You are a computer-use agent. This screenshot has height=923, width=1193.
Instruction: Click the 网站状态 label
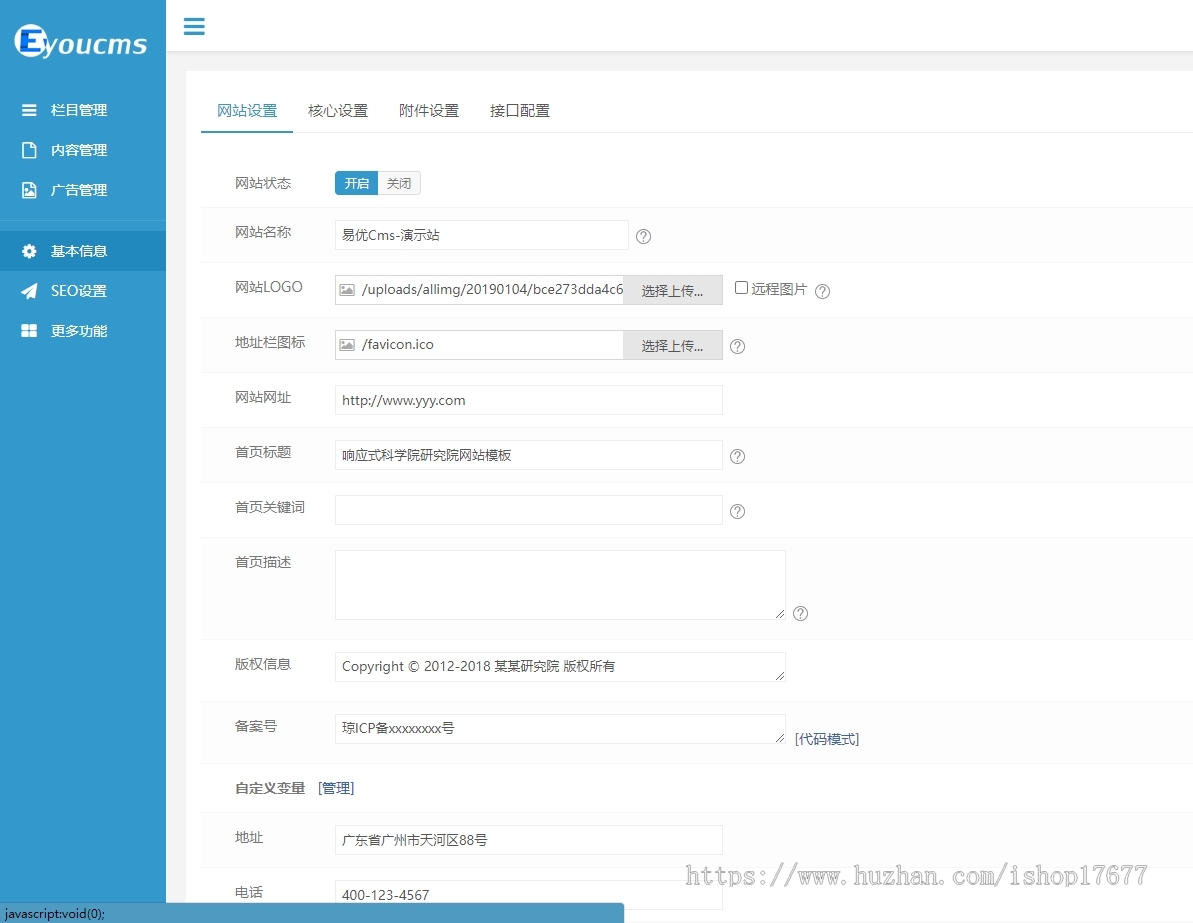263,183
